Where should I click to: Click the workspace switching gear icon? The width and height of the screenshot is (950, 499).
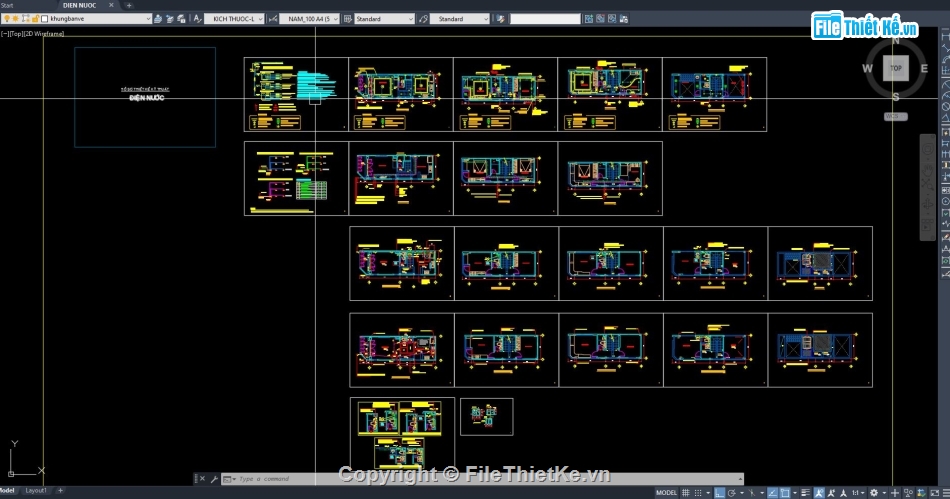pyautogui.click(x=873, y=492)
